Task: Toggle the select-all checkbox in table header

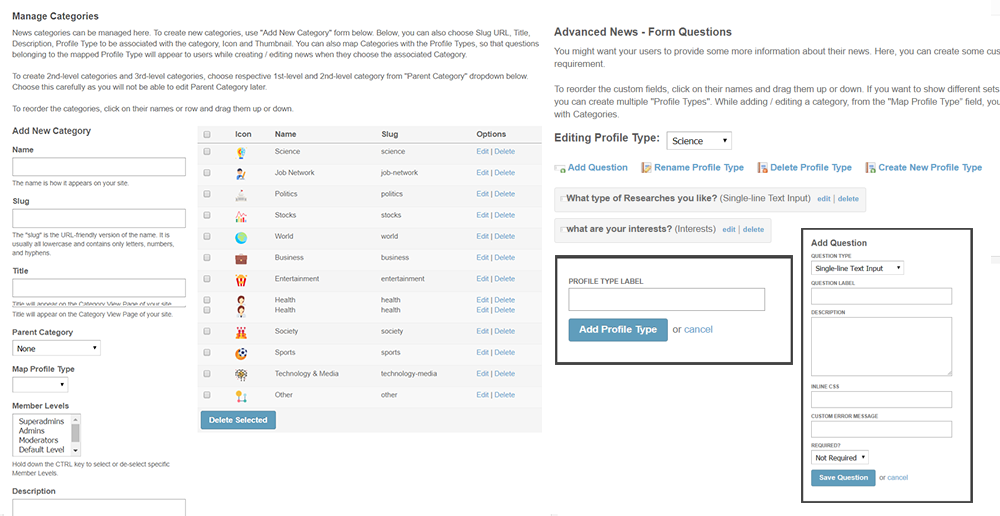Action: click(207, 134)
